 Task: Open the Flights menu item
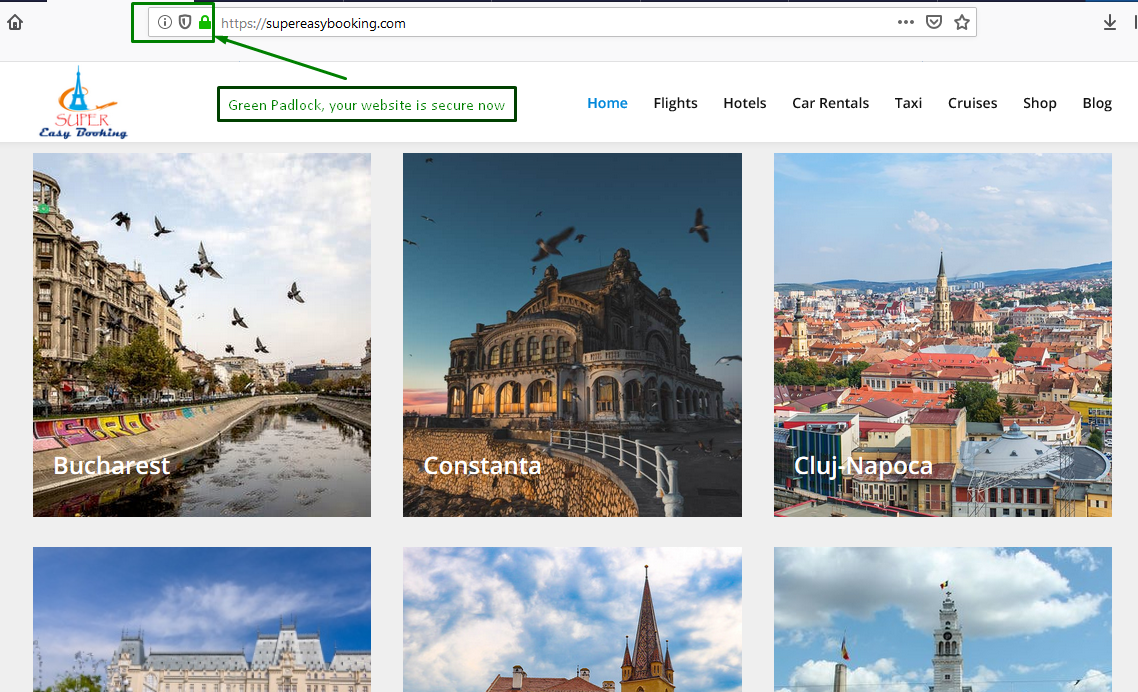click(x=675, y=103)
